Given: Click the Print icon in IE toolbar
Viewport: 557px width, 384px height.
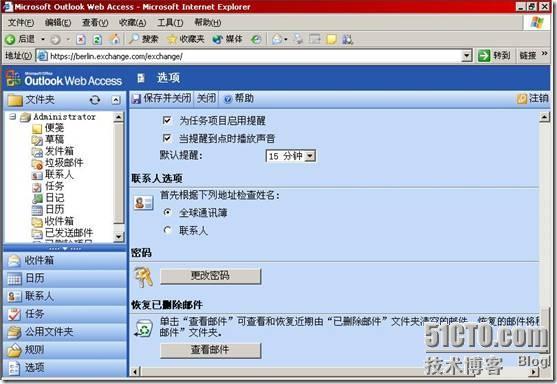Looking at the screenshot, I should (298, 39).
